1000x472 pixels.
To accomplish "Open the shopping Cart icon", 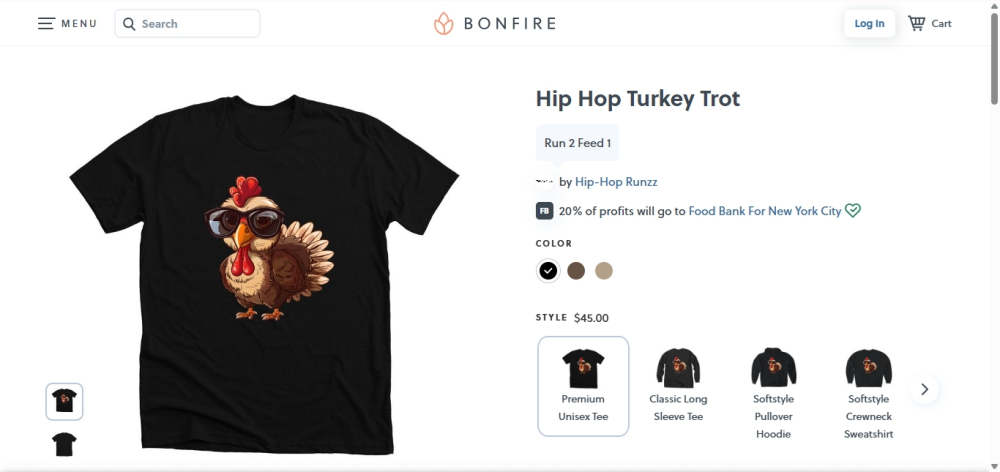I will click(916, 24).
